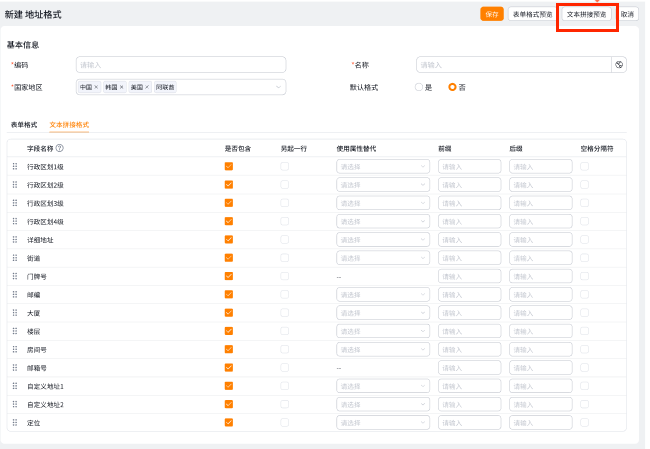Check 空格分隔符 for 大厦 row
This screenshot has height=449, width=650.
[584, 313]
